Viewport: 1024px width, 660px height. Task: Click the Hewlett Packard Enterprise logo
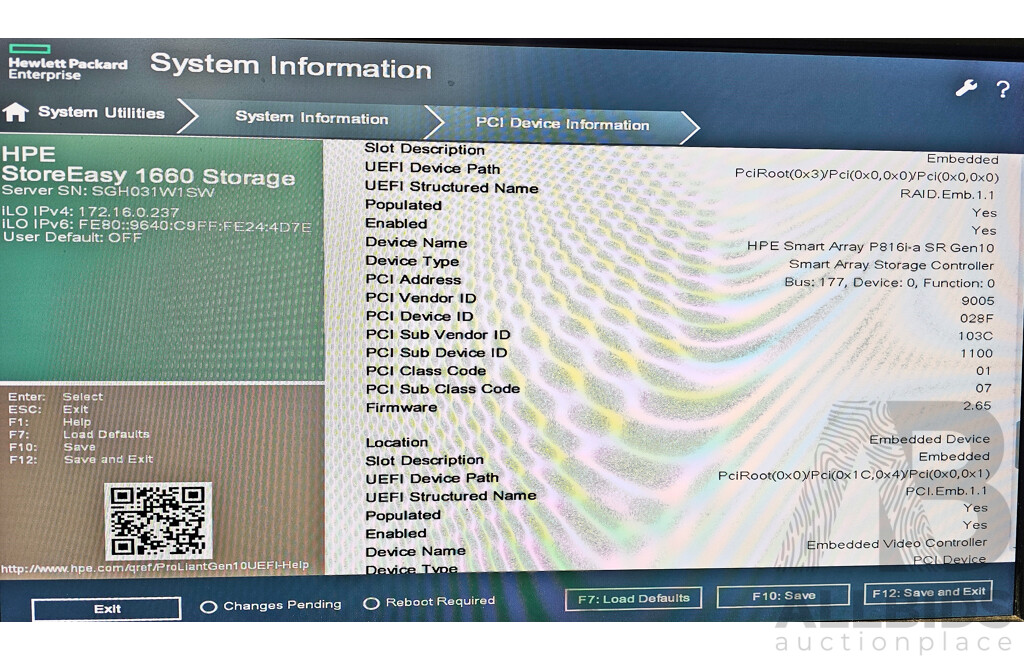point(67,63)
